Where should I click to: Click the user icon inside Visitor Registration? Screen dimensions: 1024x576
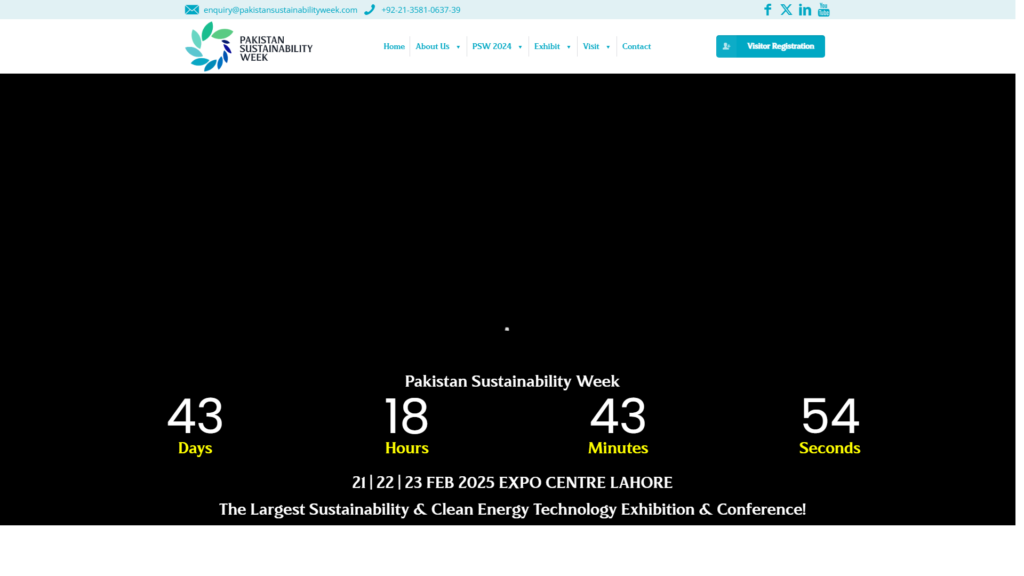click(727, 46)
